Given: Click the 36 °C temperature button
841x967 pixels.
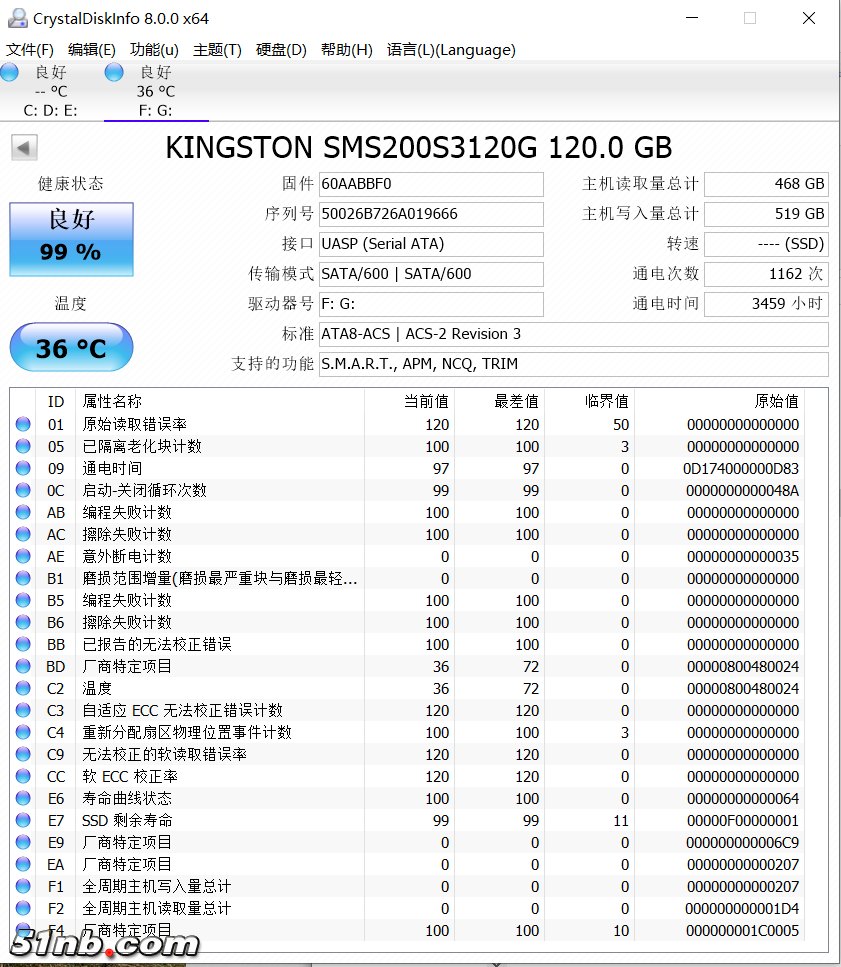Looking at the screenshot, I should pyautogui.click(x=71, y=348).
